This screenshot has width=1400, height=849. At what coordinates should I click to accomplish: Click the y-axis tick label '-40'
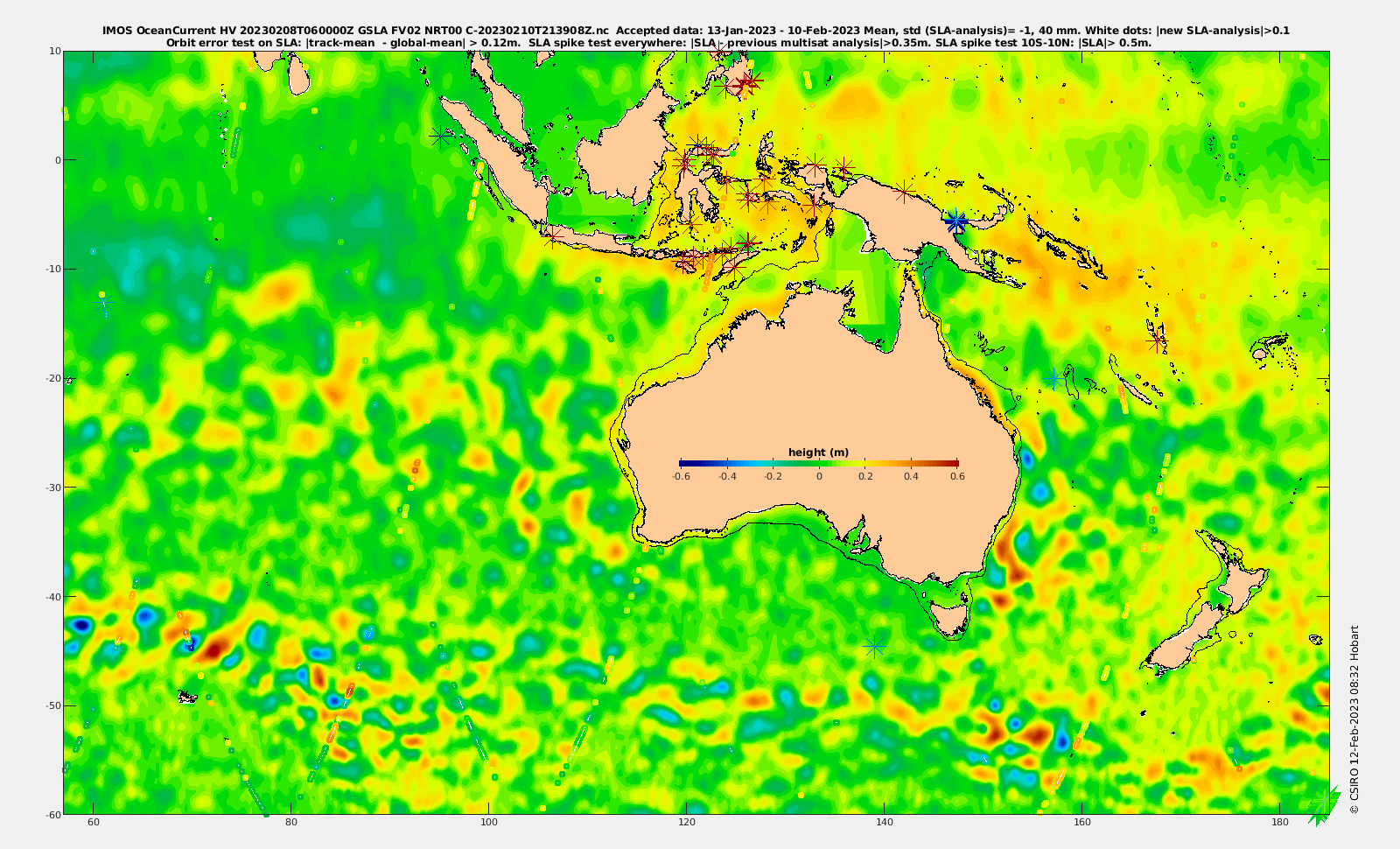coord(53,597)
